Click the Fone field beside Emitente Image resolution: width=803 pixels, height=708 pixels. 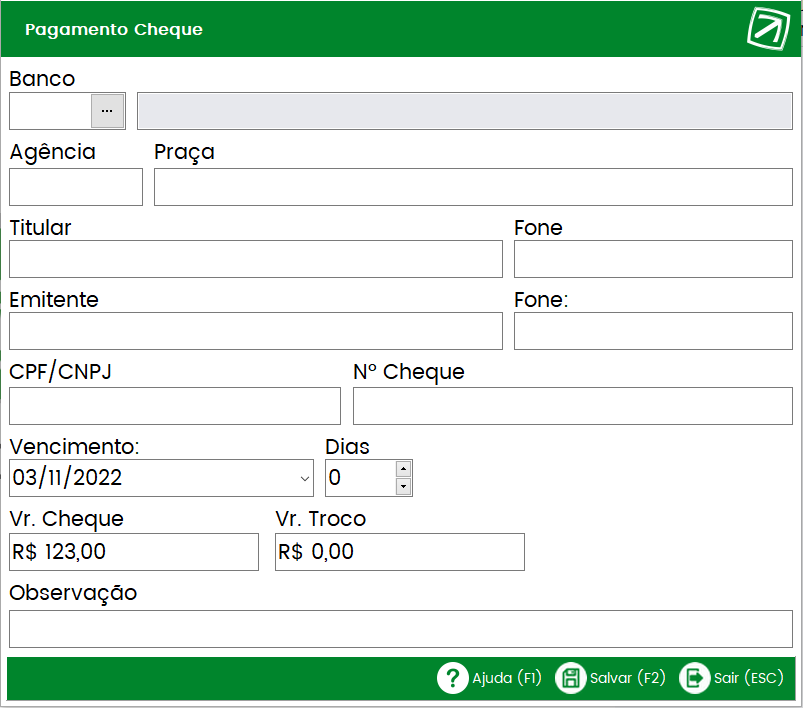pos(653,331)
